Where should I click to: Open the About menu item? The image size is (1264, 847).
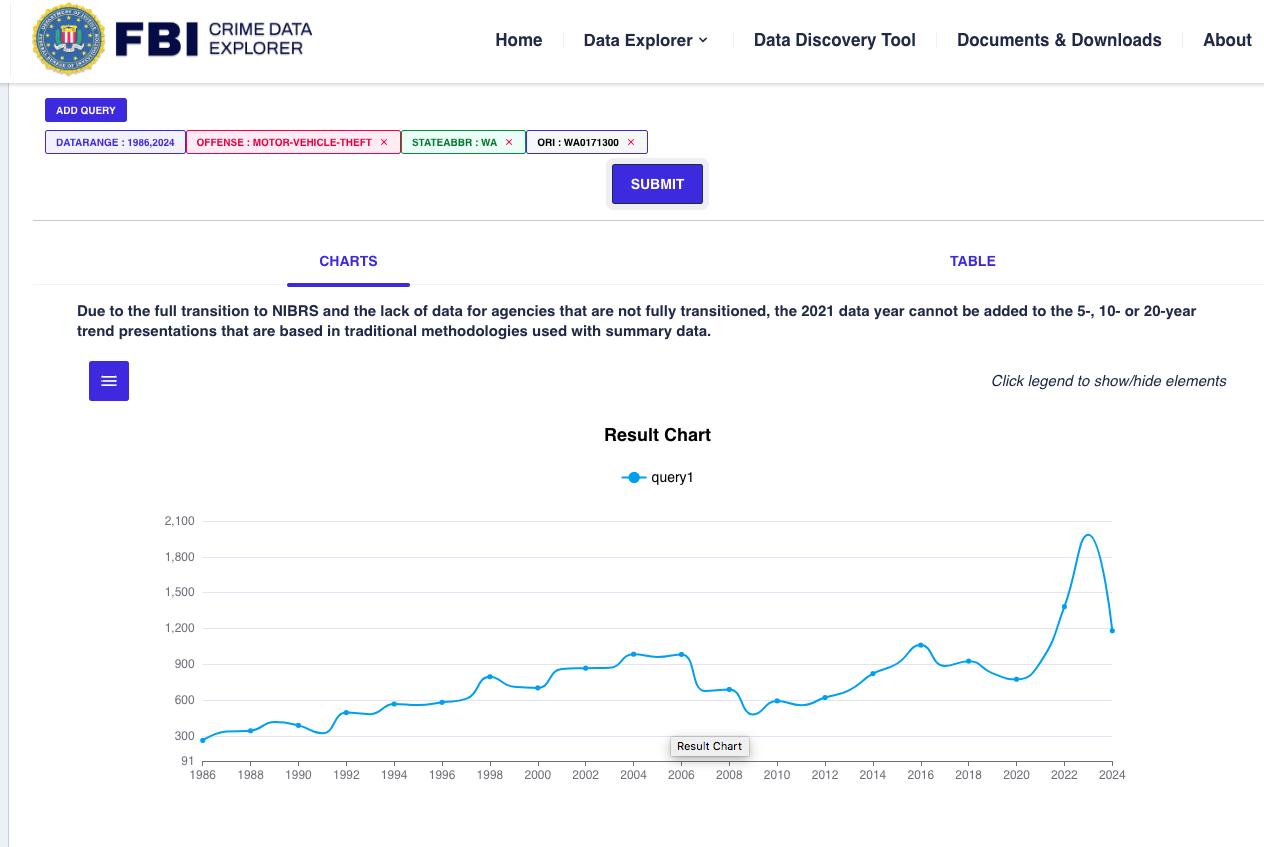coord(1227,40)
